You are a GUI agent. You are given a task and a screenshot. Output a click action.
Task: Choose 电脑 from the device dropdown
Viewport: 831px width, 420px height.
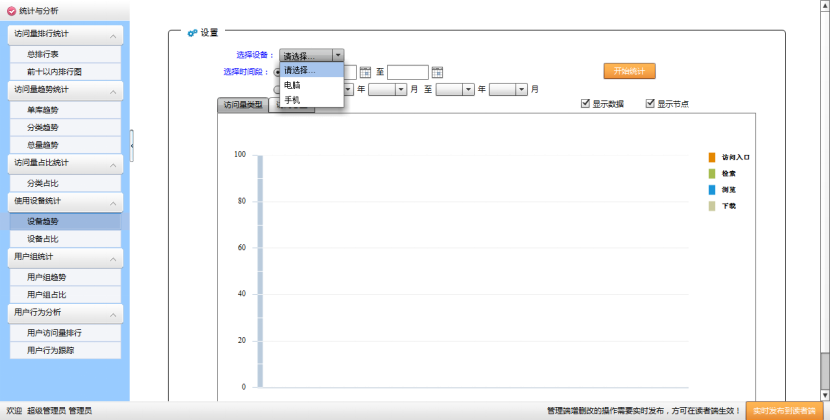coord(293,86)
